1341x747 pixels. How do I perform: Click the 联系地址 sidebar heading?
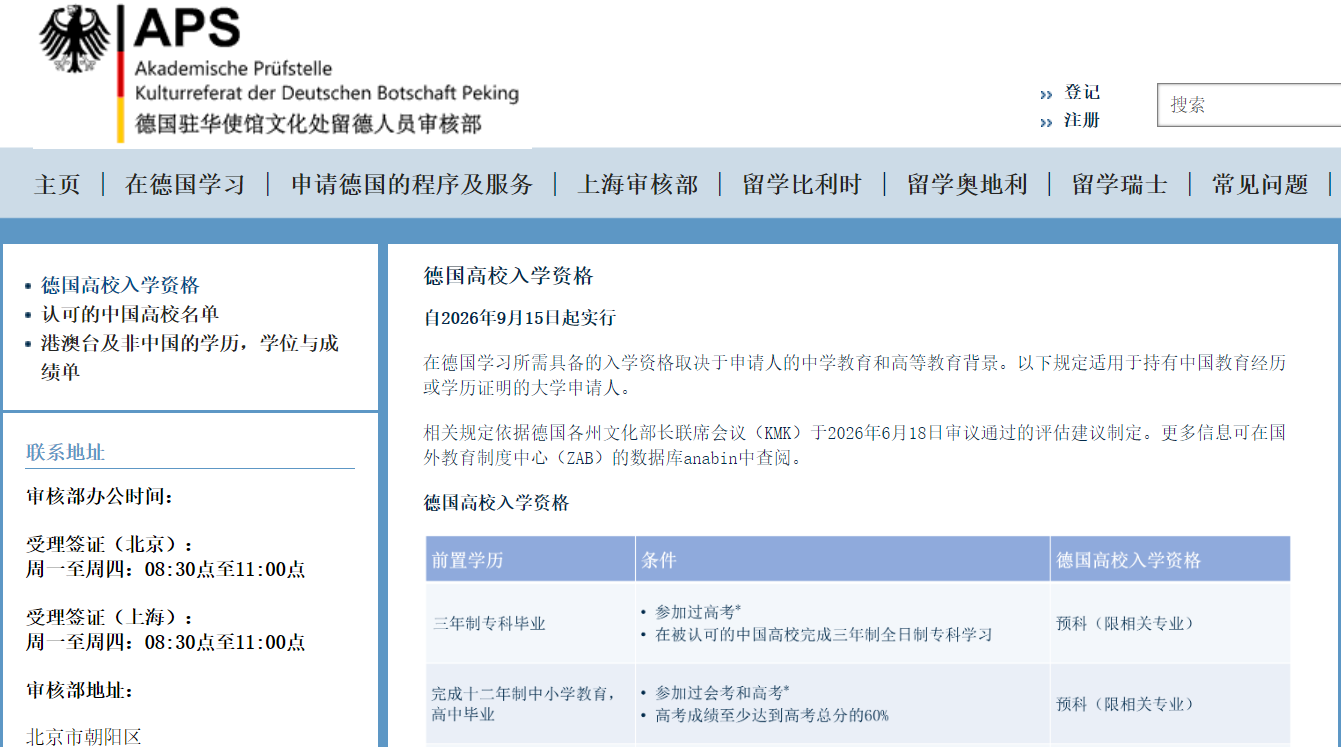point(65,453)
